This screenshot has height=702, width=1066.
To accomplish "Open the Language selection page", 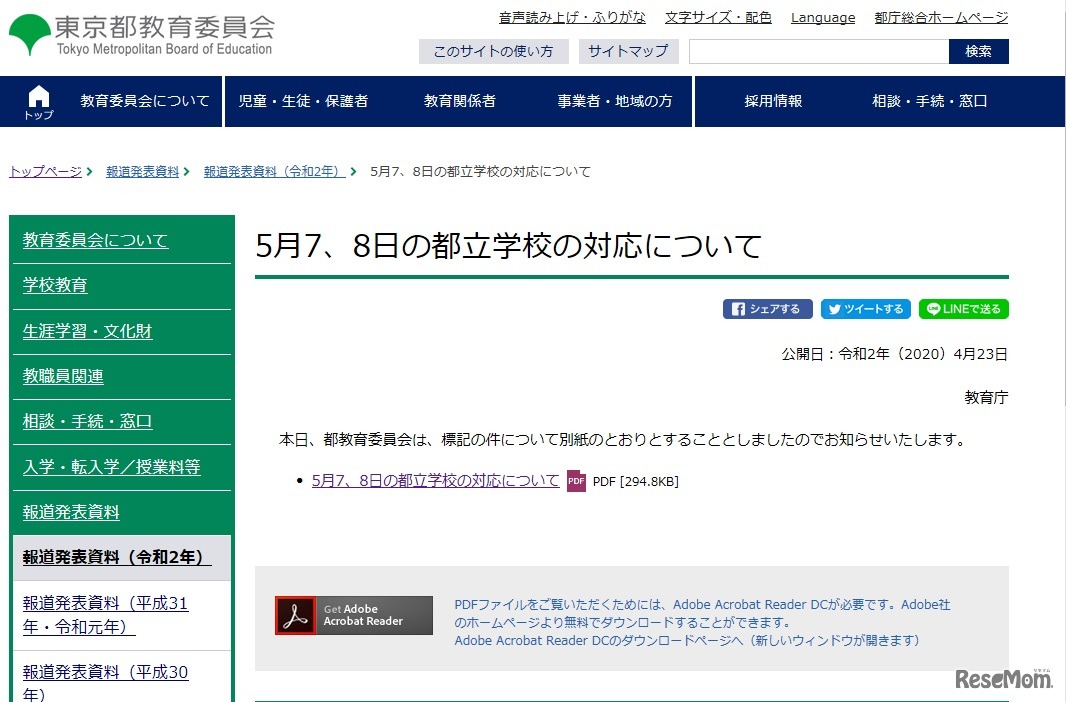I will click(x=822, y=17).
